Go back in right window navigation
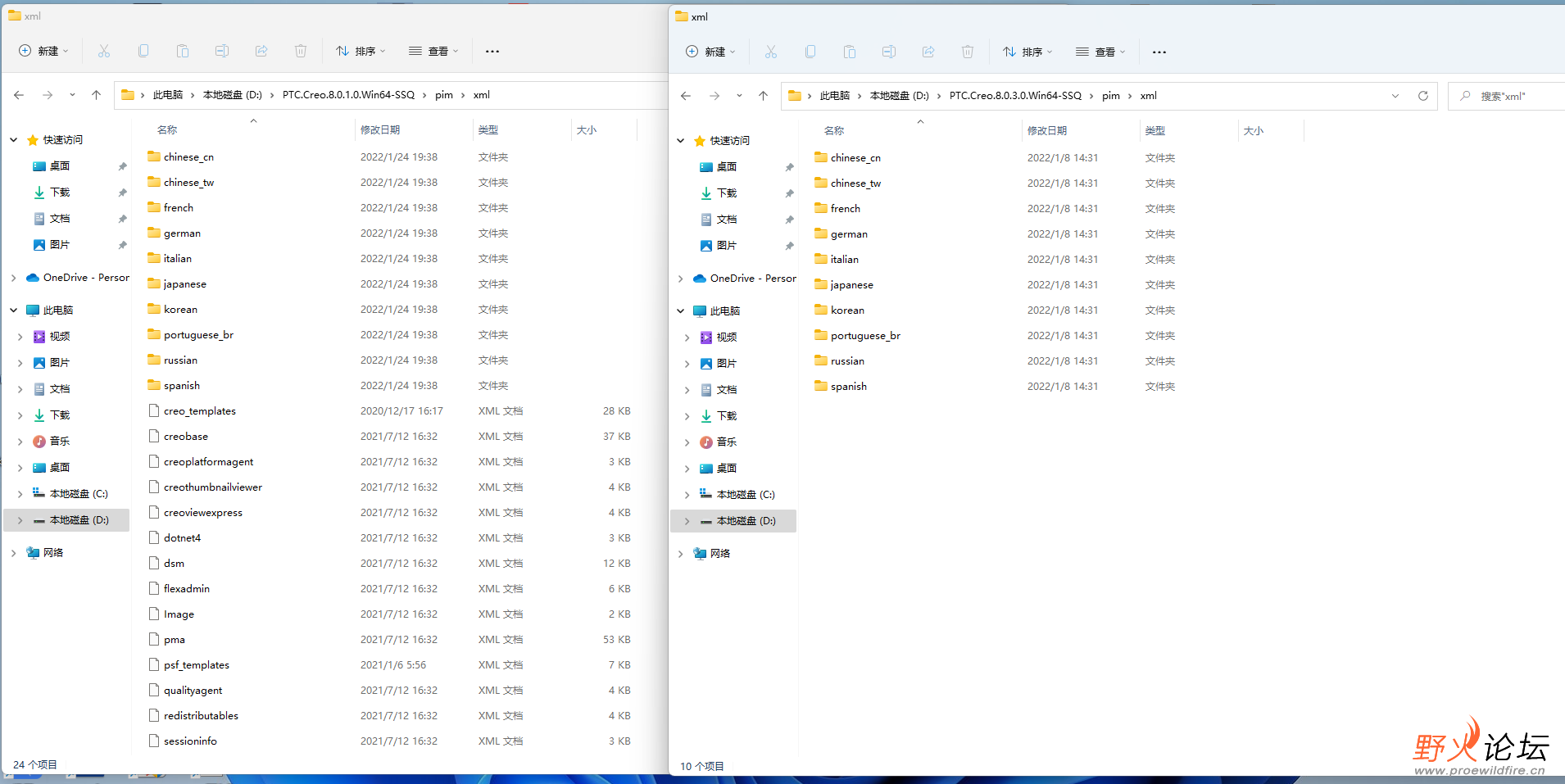This screenshot has width=1565, height=784. [686, 96]
